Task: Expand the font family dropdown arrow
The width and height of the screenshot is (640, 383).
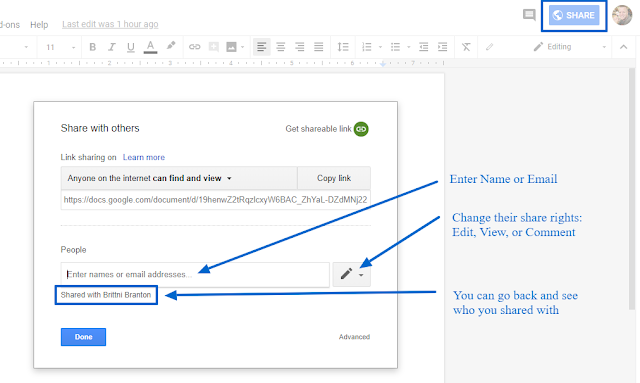Action: [x=26, y=47]
